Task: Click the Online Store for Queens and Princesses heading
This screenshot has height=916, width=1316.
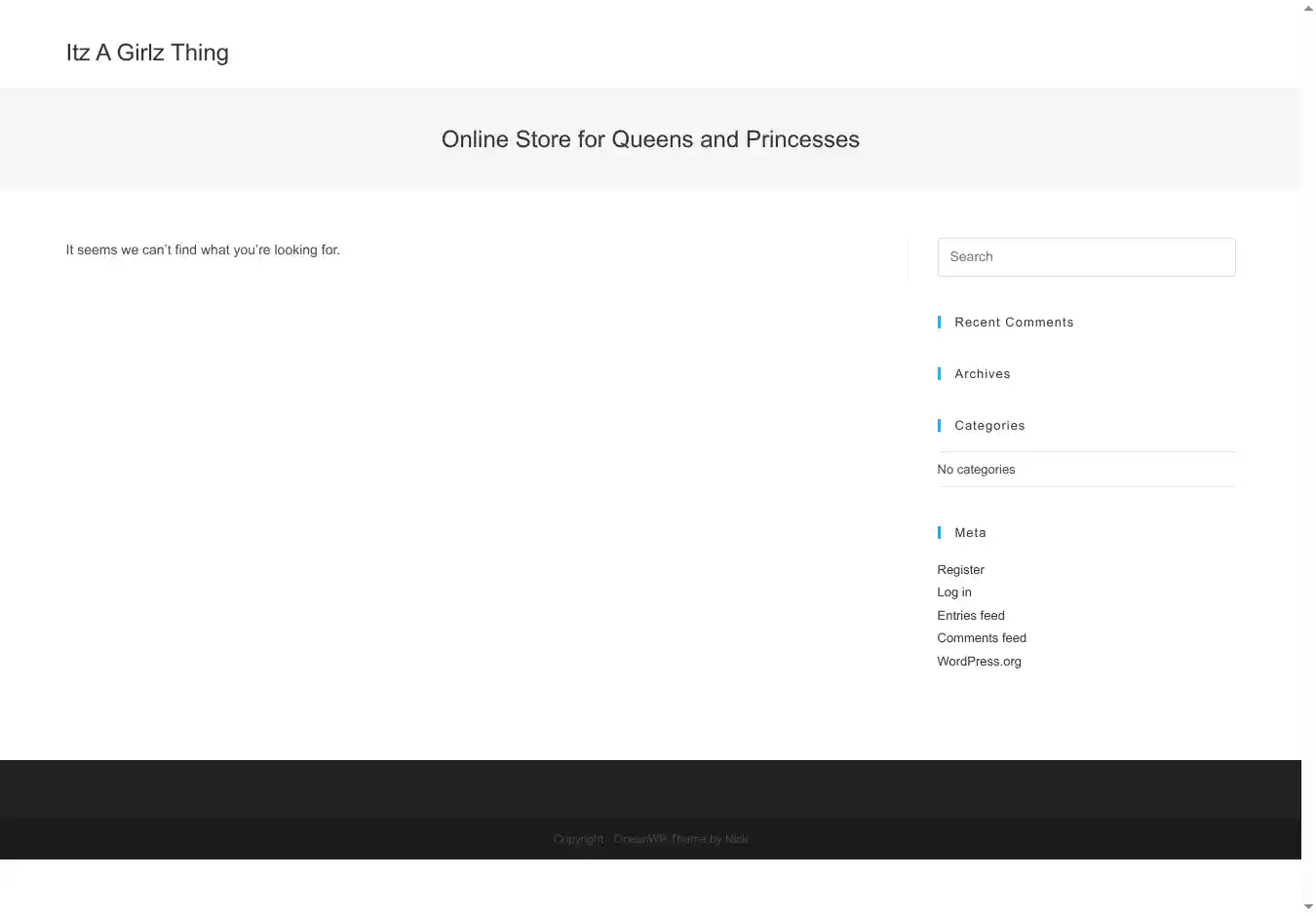Action: pyautogui.click(x=650, y=139)
